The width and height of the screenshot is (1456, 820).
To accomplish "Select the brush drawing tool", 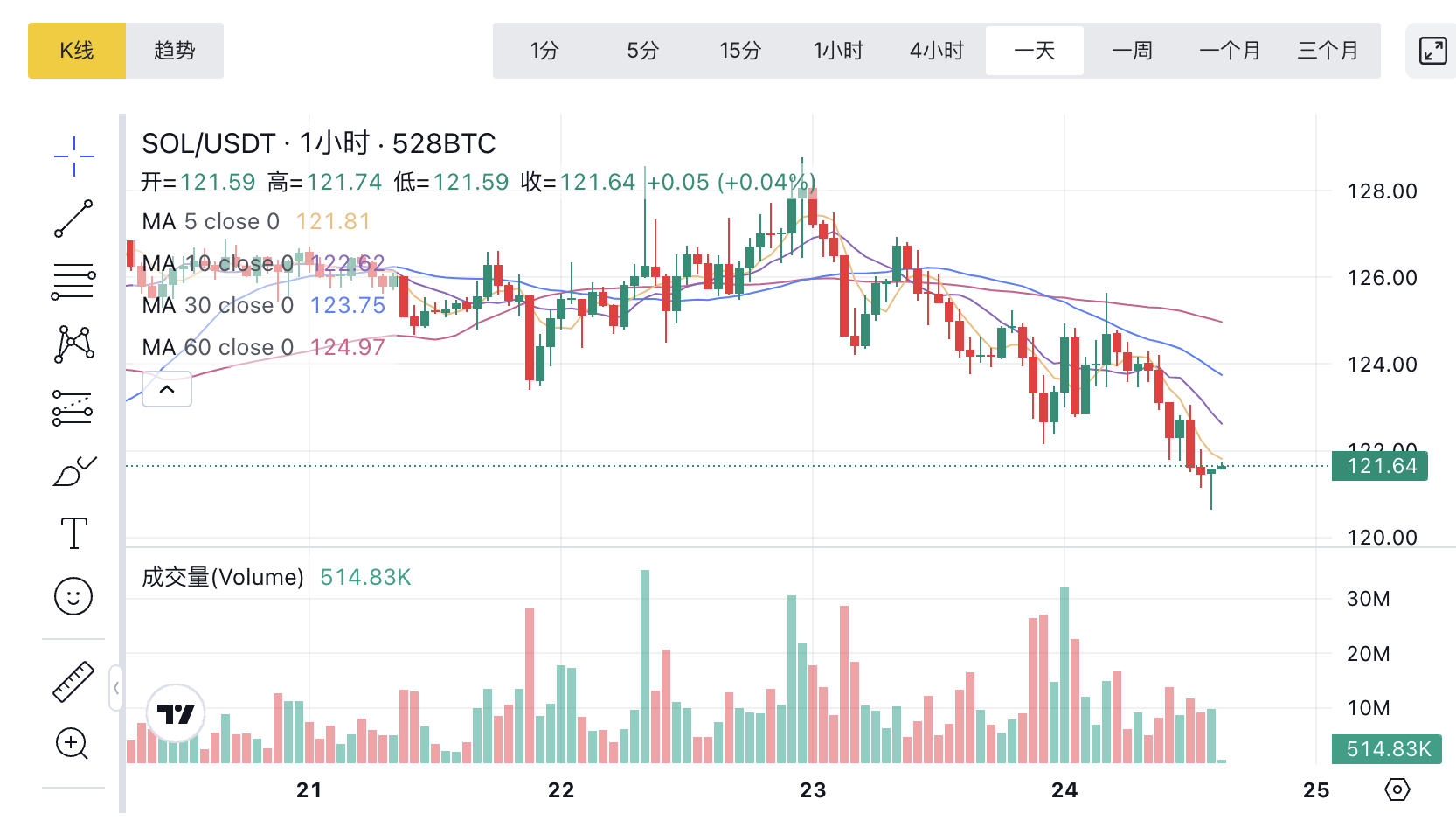I will [73, 471].
